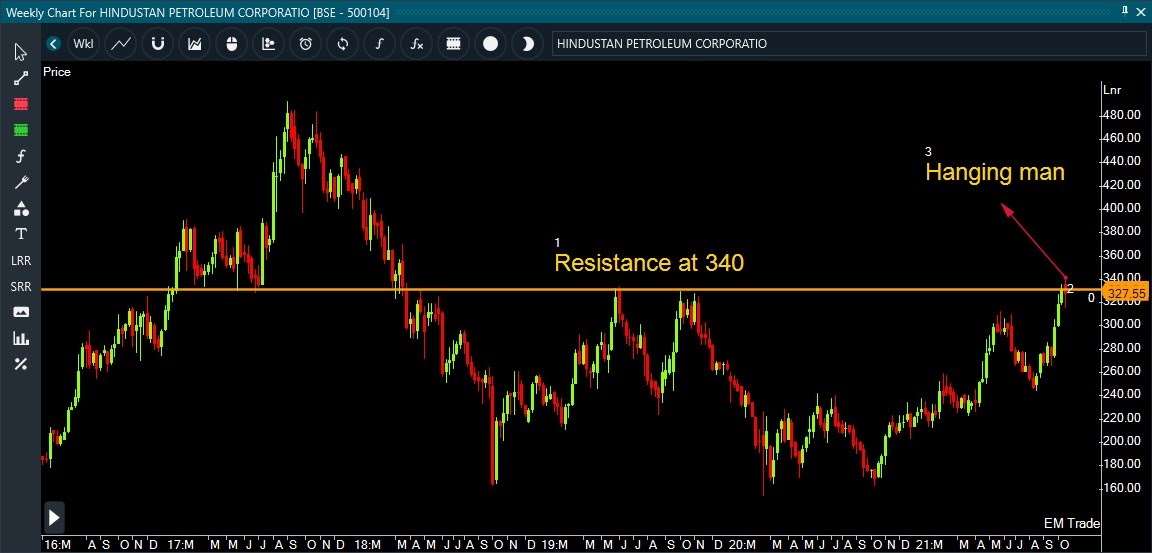
Task: Click the chart window title text
Action: point(198,12)
